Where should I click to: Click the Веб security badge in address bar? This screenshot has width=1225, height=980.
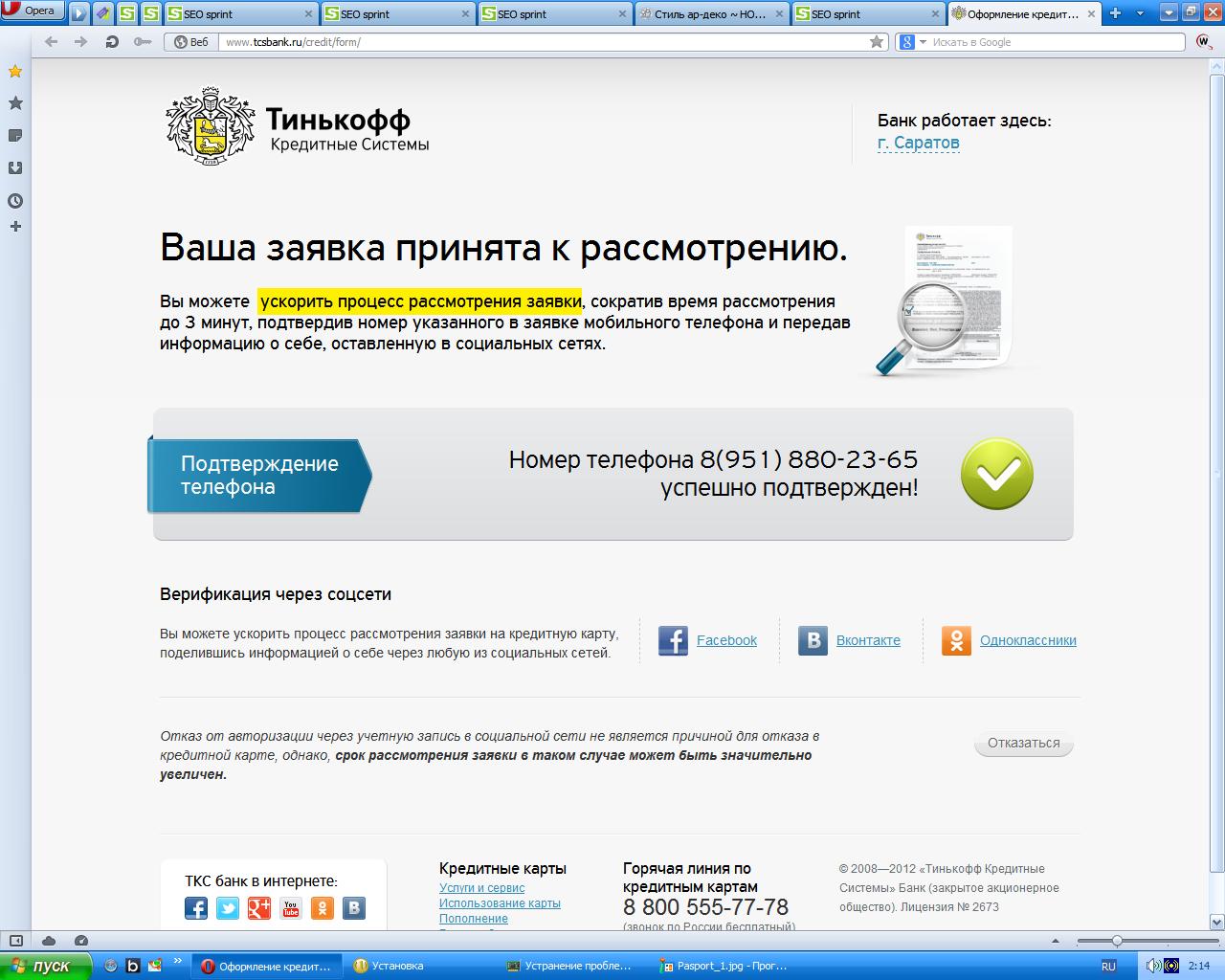(x=190, y=42)
